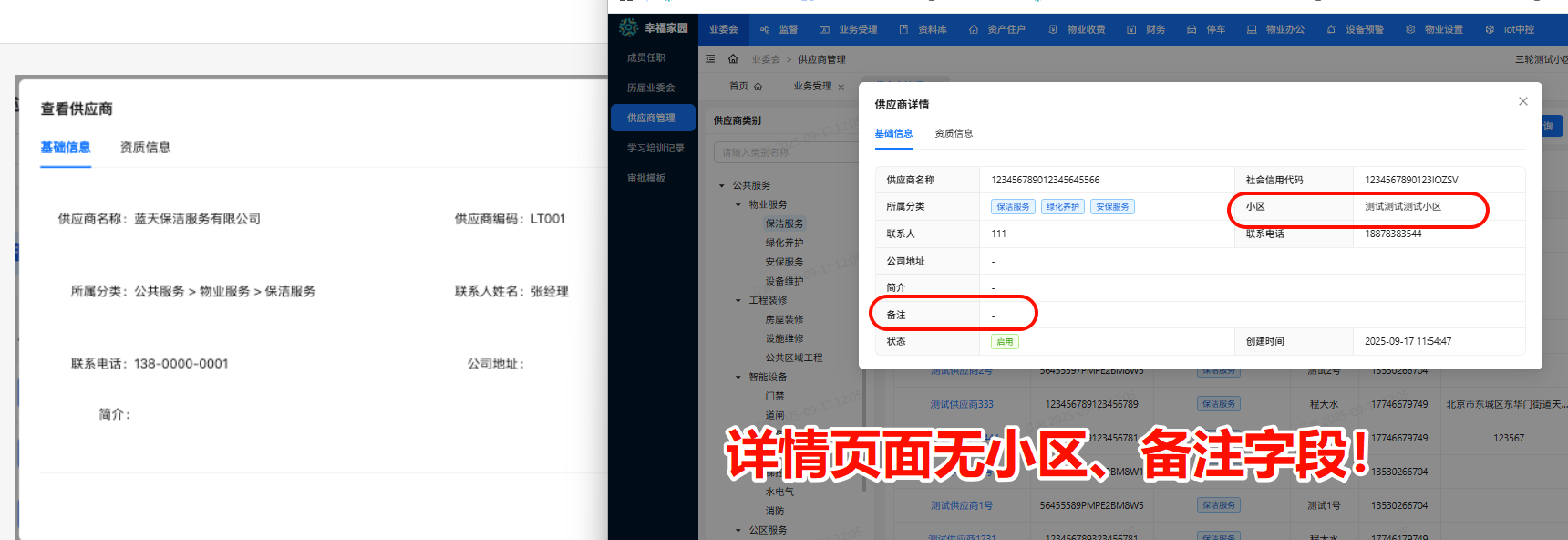
Task: Click the phone value 18878383544
Action: pyautogui.click(x=1393, y=234)
